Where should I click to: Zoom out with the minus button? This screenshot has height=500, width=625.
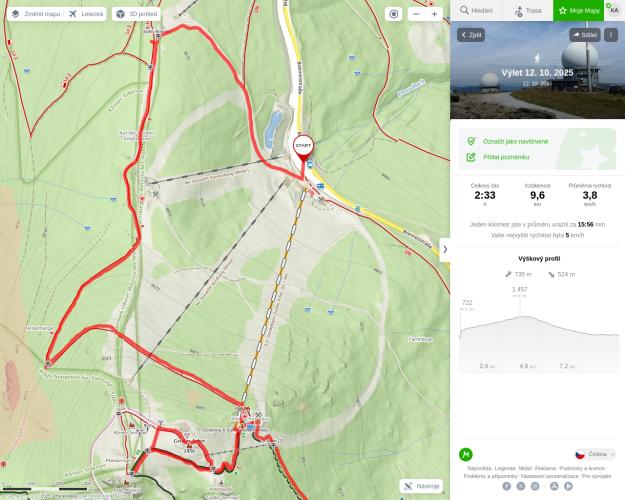point(416,14)
